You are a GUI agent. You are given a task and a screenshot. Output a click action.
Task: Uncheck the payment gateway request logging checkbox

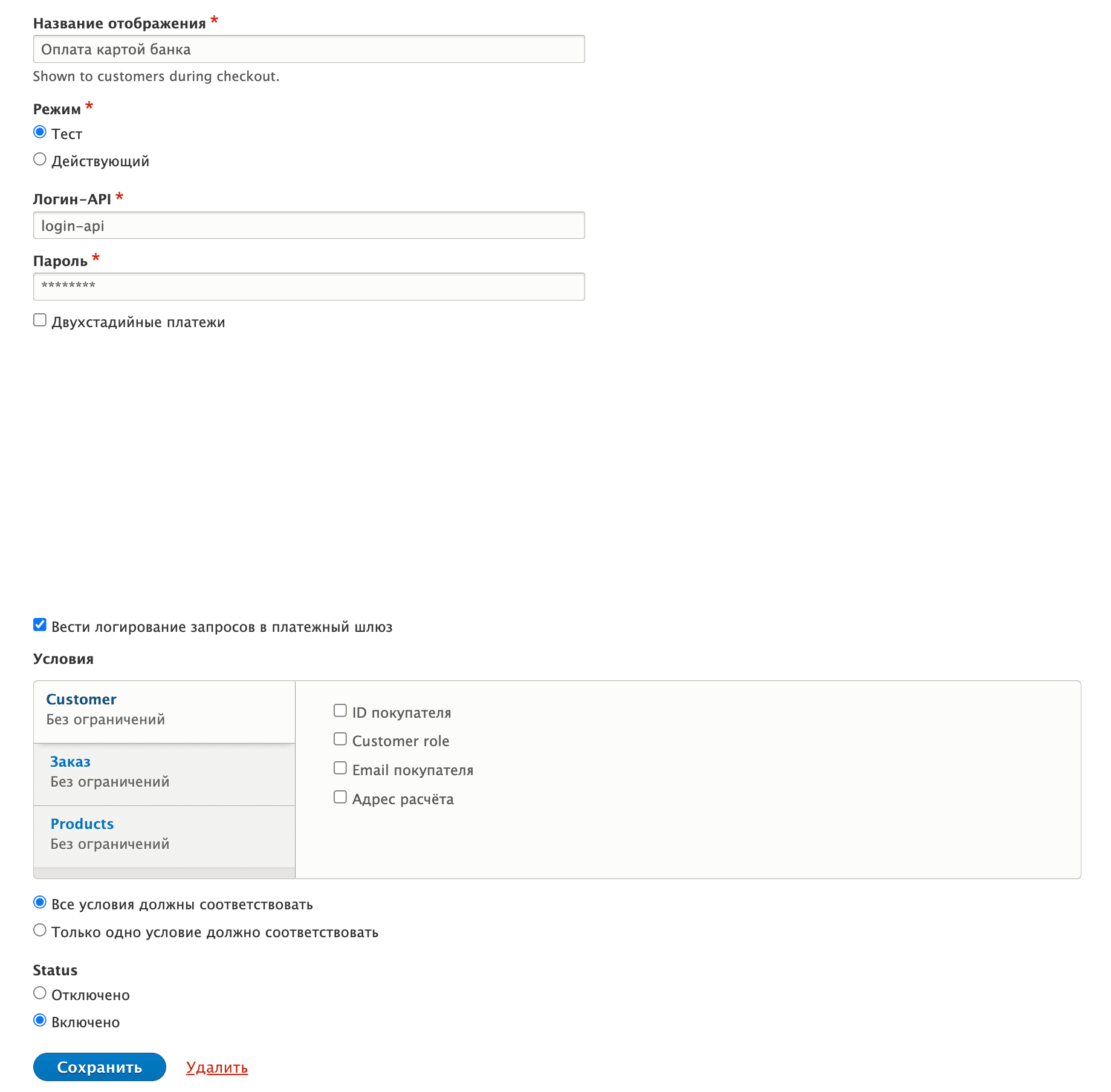point(40,625)
